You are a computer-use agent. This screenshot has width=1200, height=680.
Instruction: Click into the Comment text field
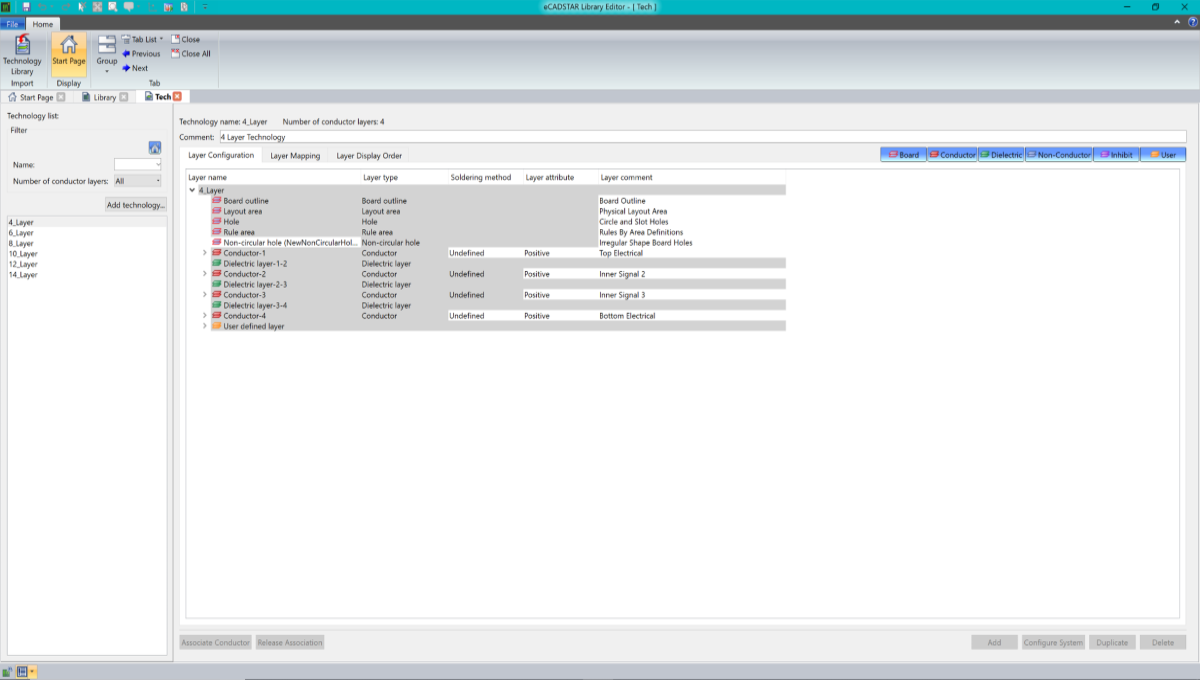tap(700, 137)
